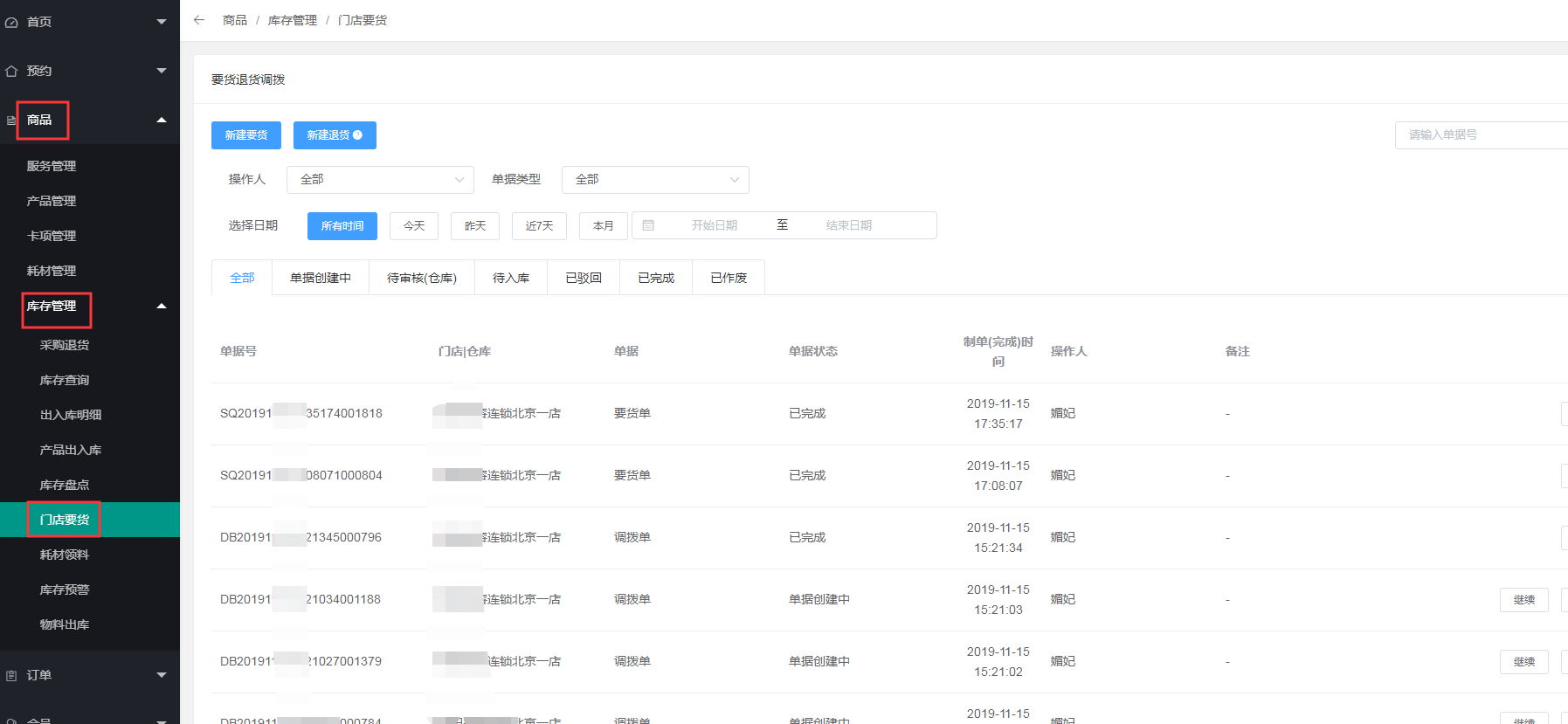Click the 新建要货 button

pos(246,135)
